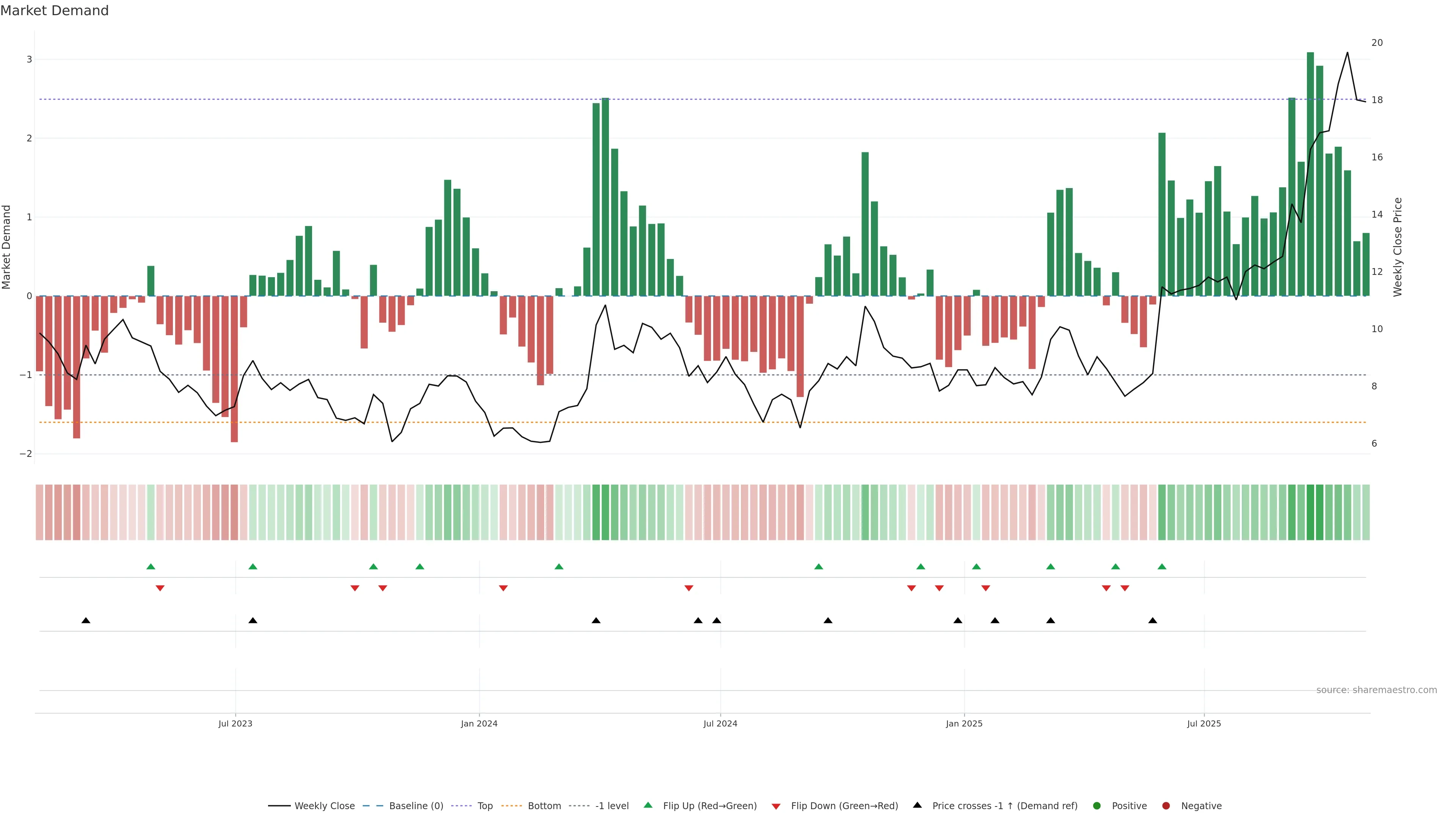Screen dimensions: 1456x819
Task: Select the rightmost green flip-up triangle marker
Action: click(x=1161, y=566)
